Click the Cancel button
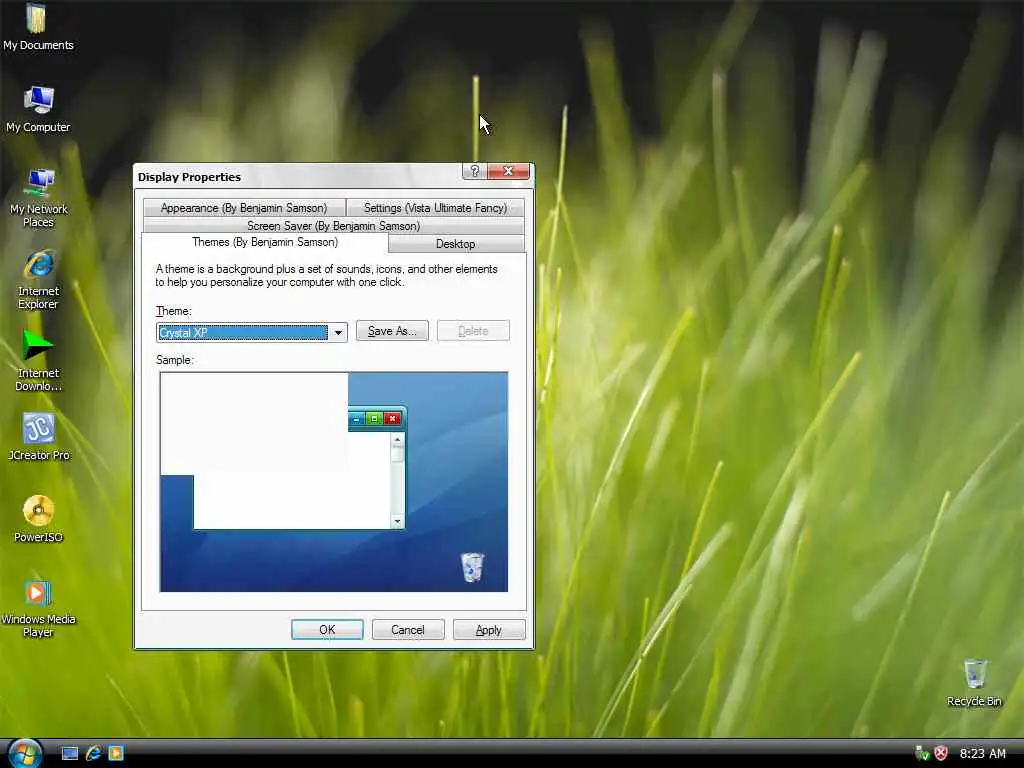 [x=408, y=630]
